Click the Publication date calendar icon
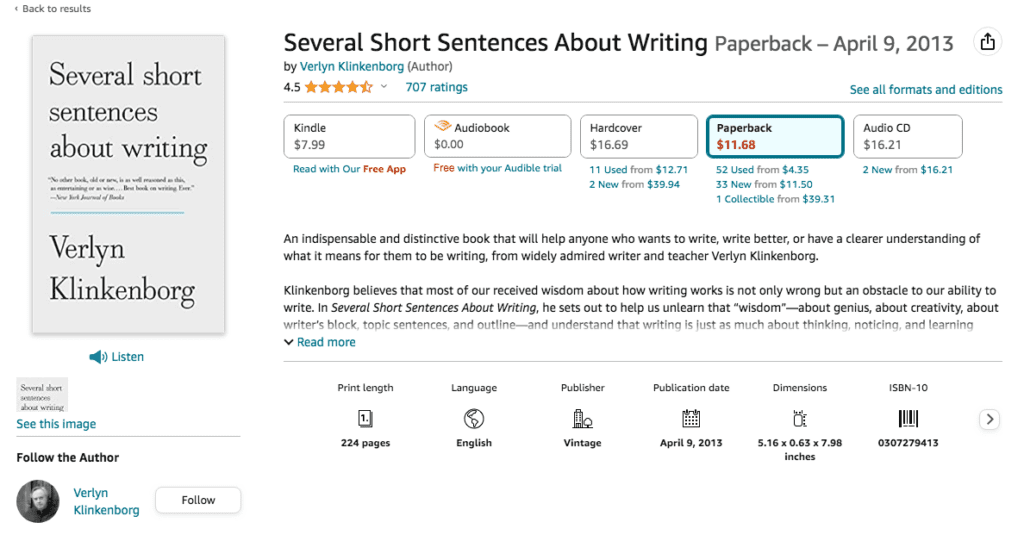This screenshot has width=1024, height=535. click(691, 418)
